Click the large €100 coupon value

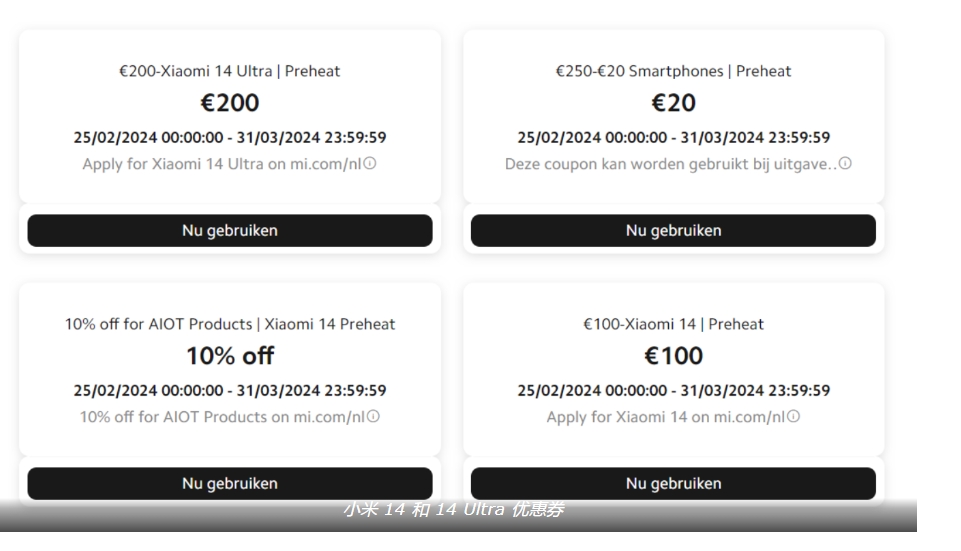[x=673, y=355]
